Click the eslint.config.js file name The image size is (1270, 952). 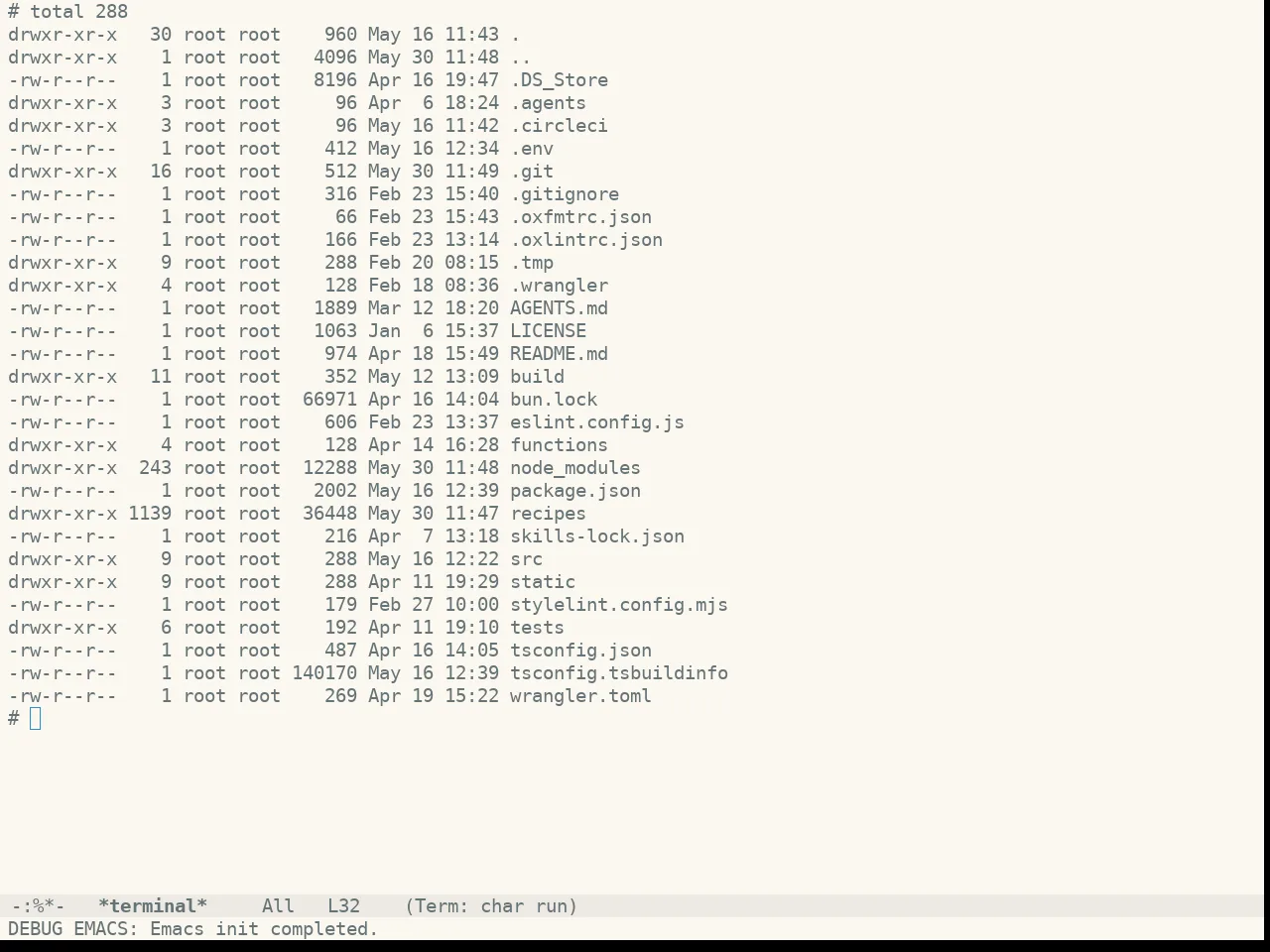(x=597, y=422)
